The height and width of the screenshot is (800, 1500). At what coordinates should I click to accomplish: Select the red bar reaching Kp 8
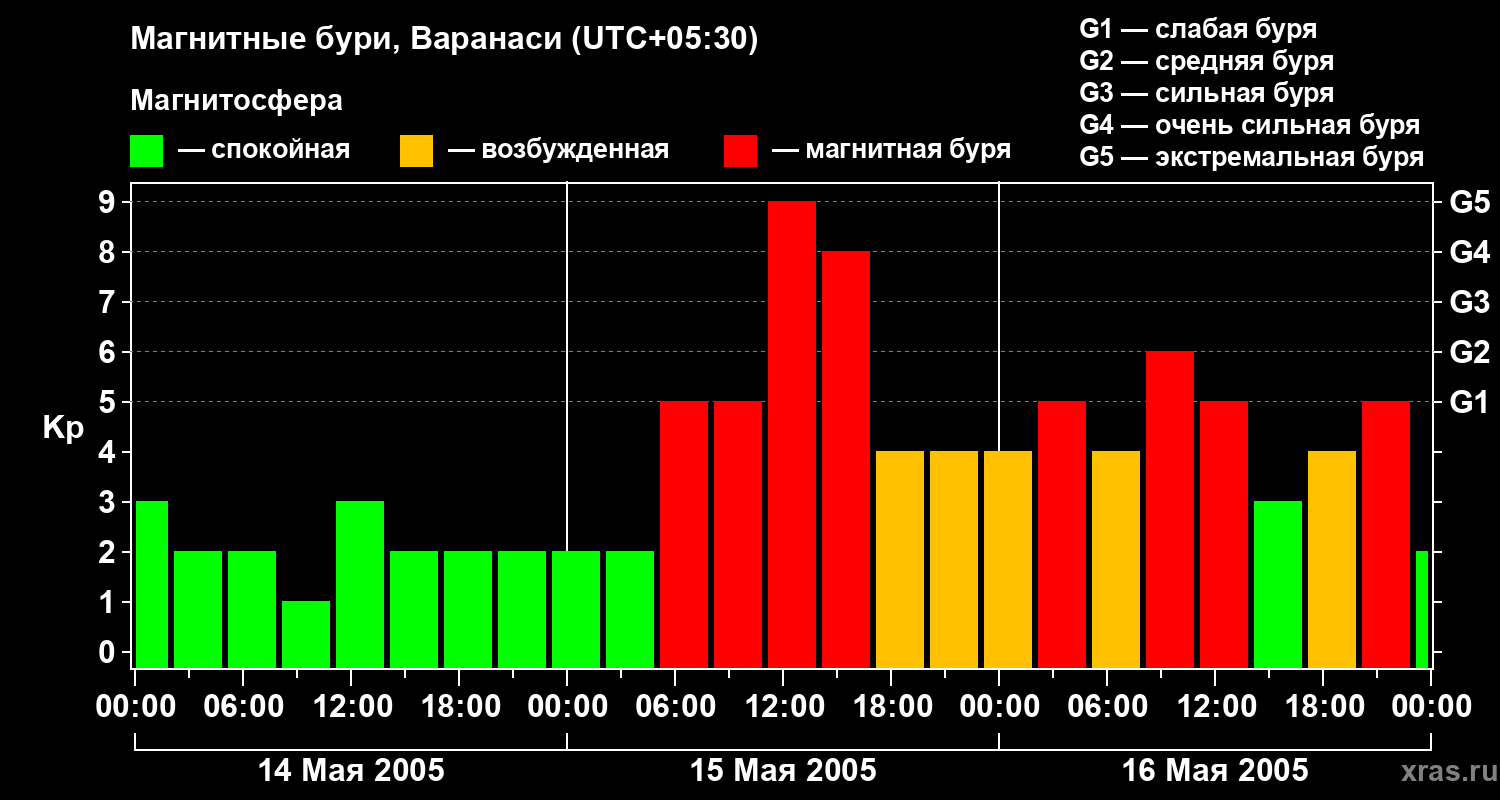point(846,460)
